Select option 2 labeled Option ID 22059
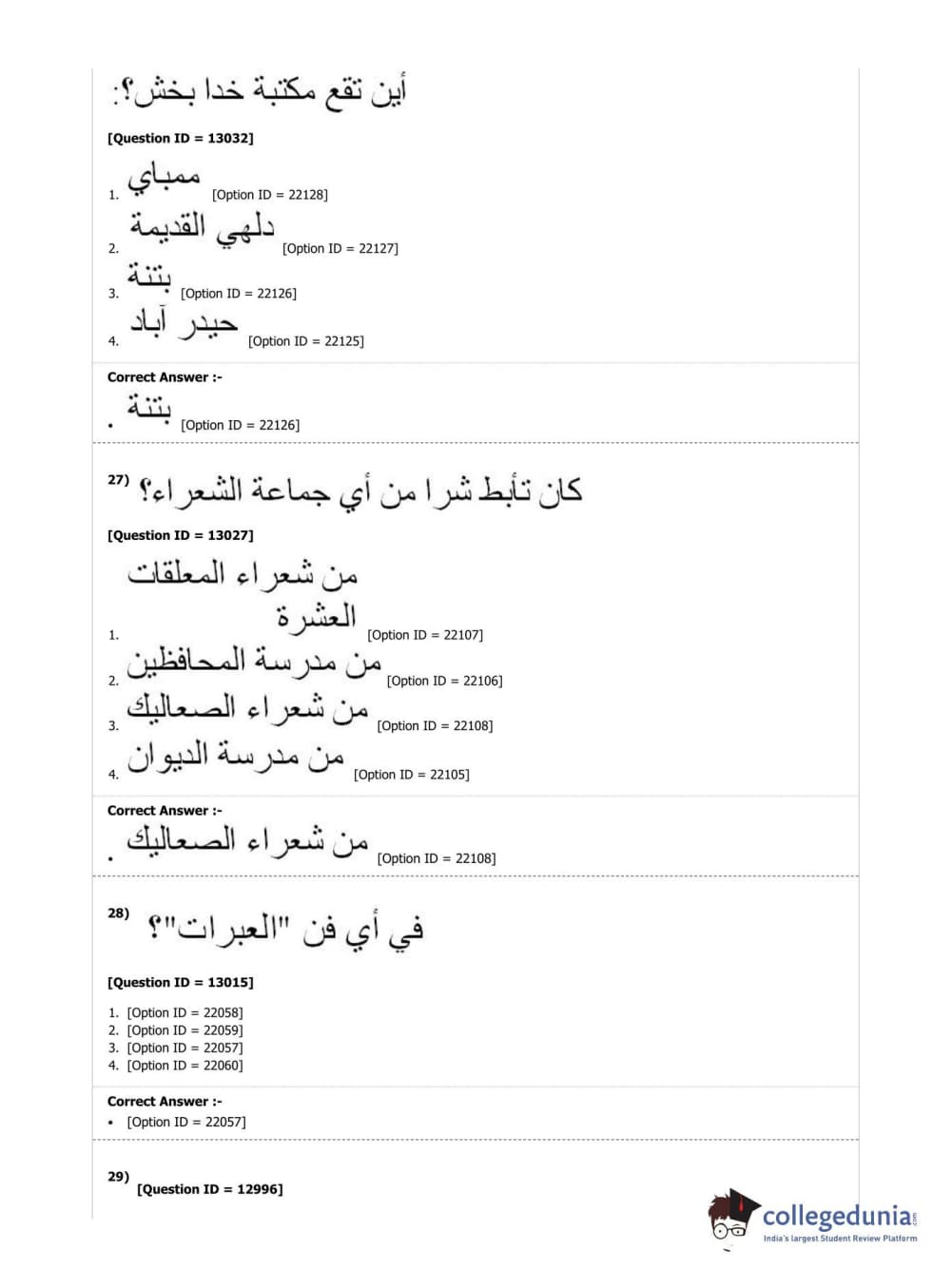This screenshot has height=1288, width=952. tap(185, 1030)
